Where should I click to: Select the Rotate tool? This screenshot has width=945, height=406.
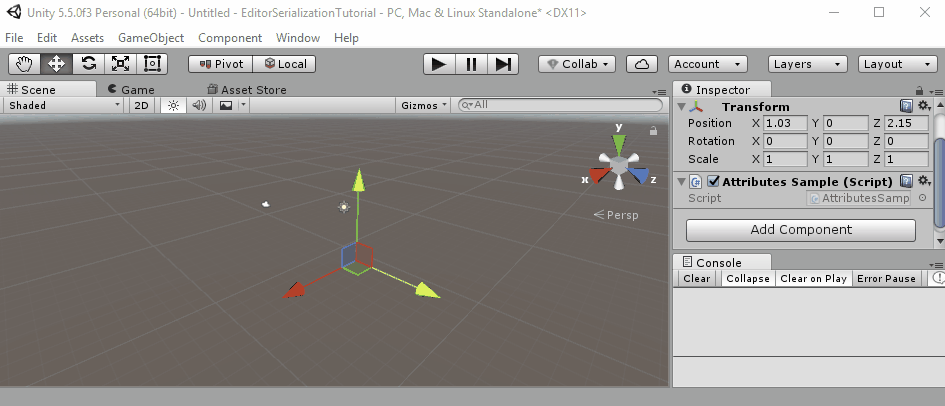pyautogui.click(x=89, y=64)
